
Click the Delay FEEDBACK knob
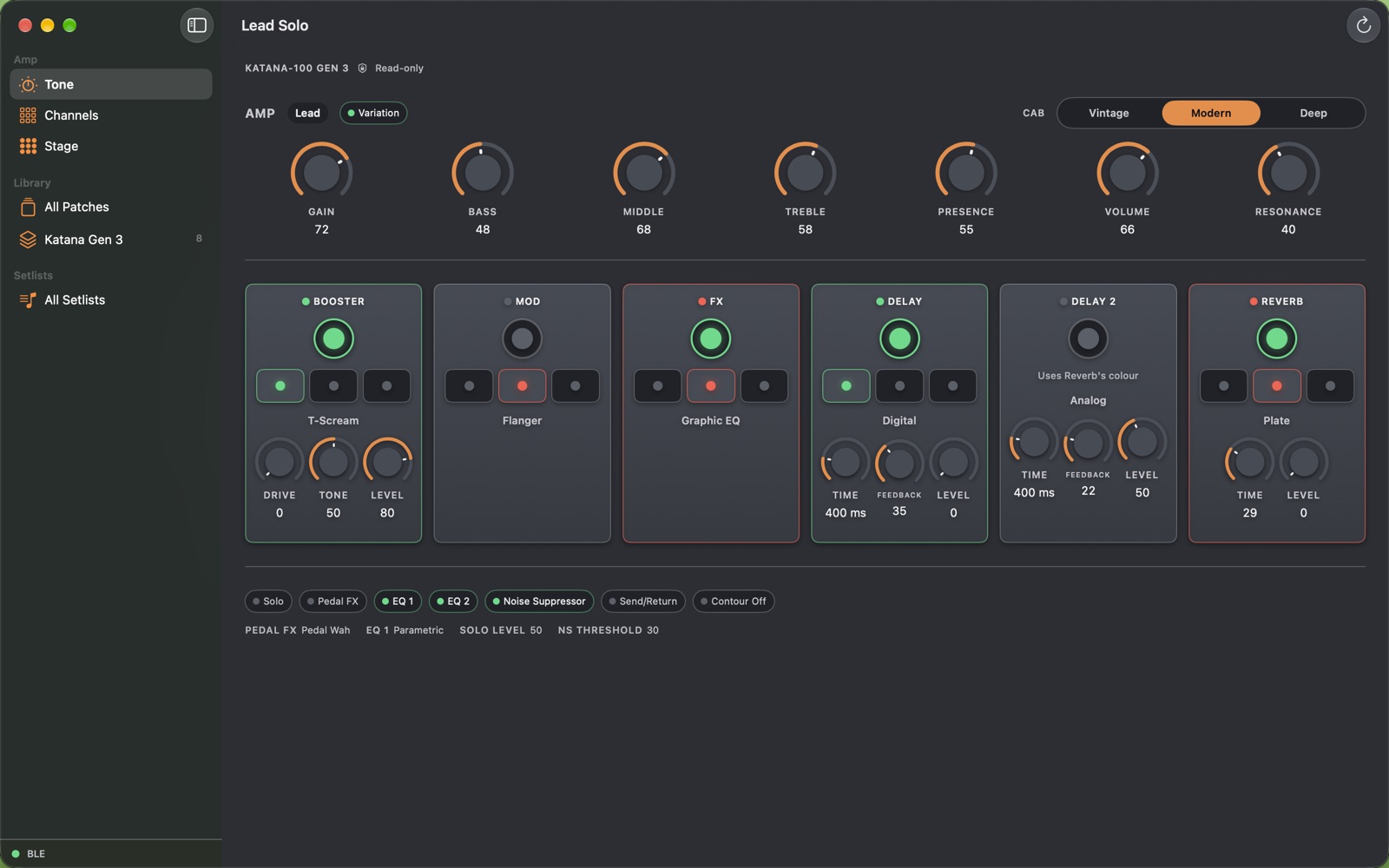(899, 463)
